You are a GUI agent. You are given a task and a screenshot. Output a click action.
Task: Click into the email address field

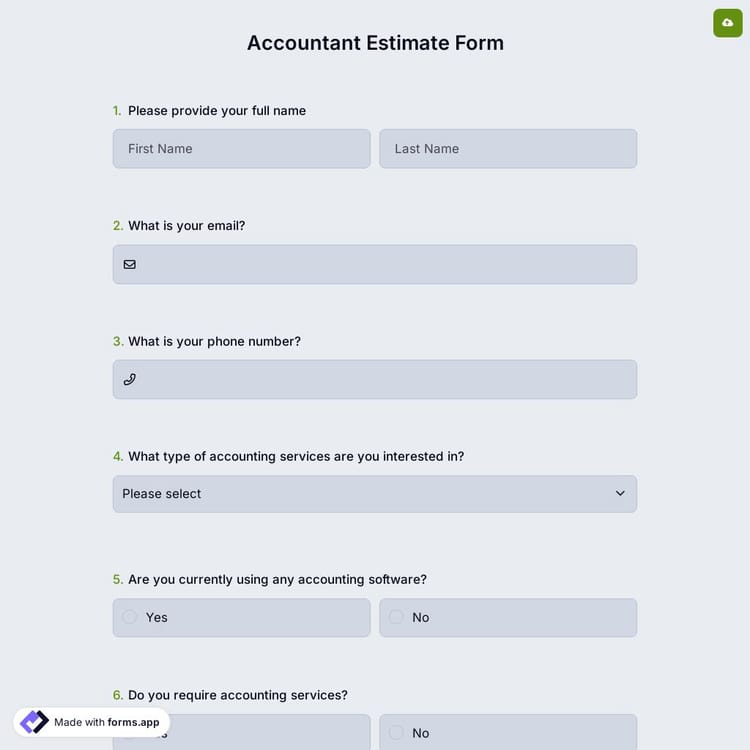coord(385,265)
